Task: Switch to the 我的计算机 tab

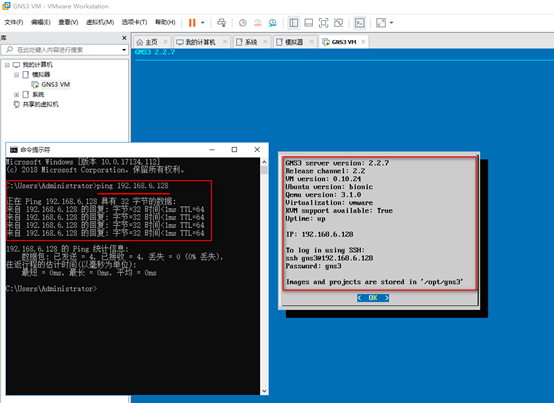Action: click(x=201, y=42)
